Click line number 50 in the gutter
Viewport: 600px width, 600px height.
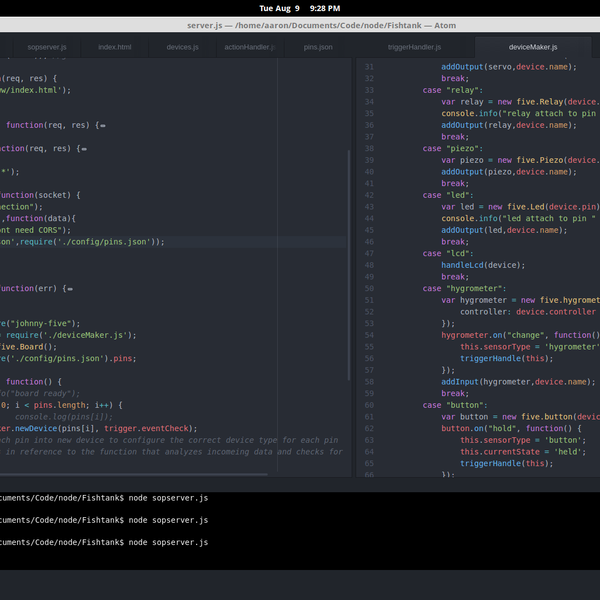(x=369, y=289)
